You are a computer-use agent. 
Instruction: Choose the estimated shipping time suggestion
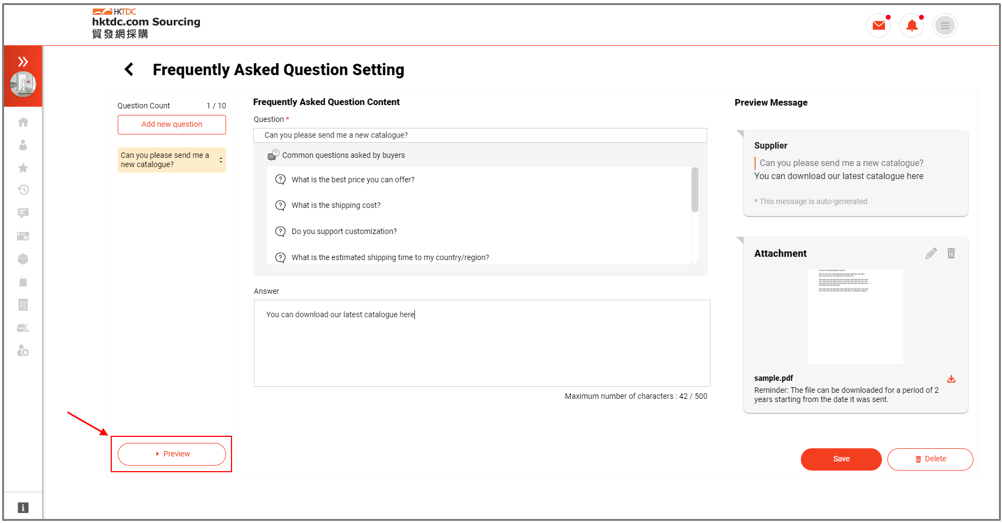click(390, 258)
